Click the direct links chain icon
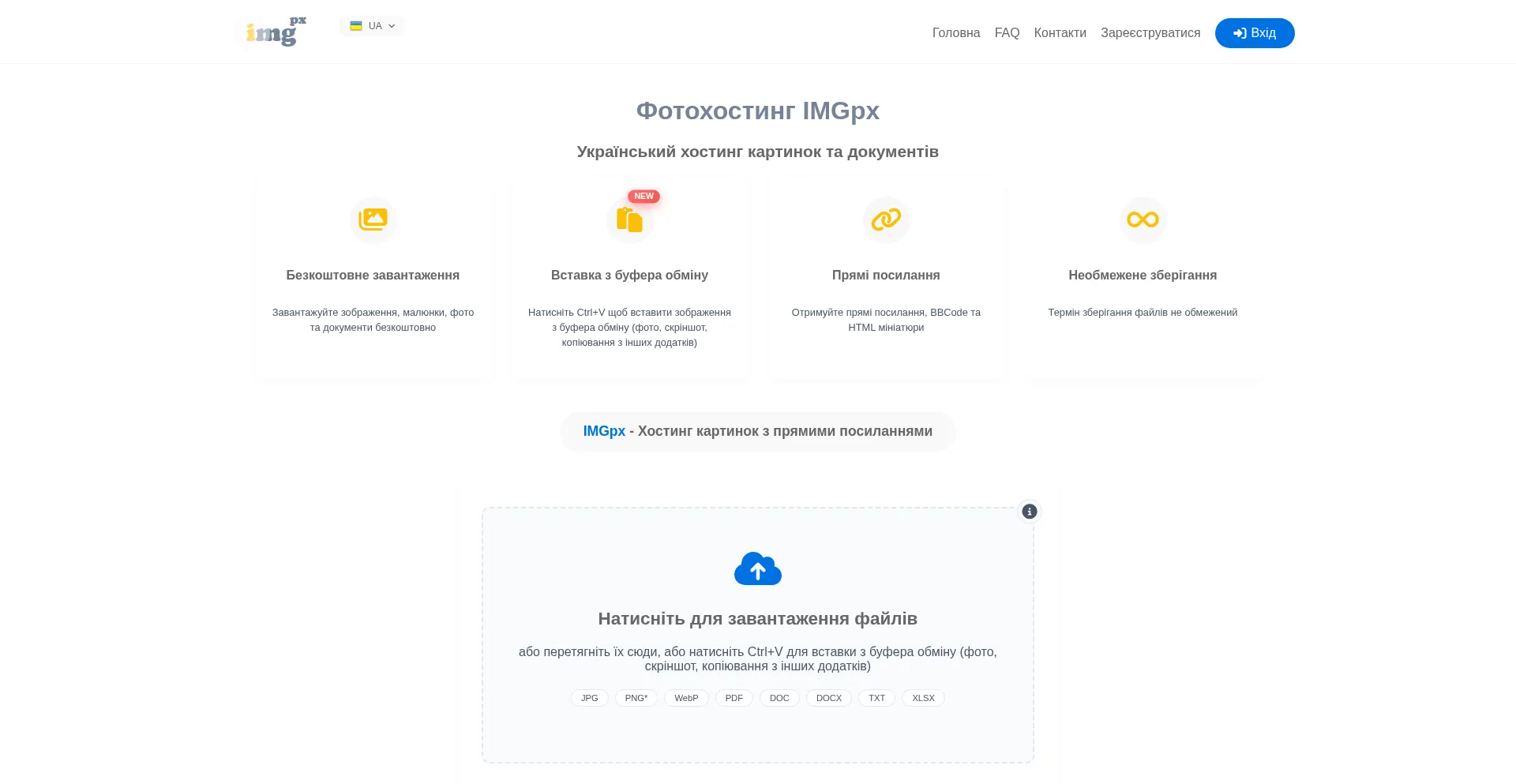This screenshot has width=1516, height=784. [x=886, y=219]
